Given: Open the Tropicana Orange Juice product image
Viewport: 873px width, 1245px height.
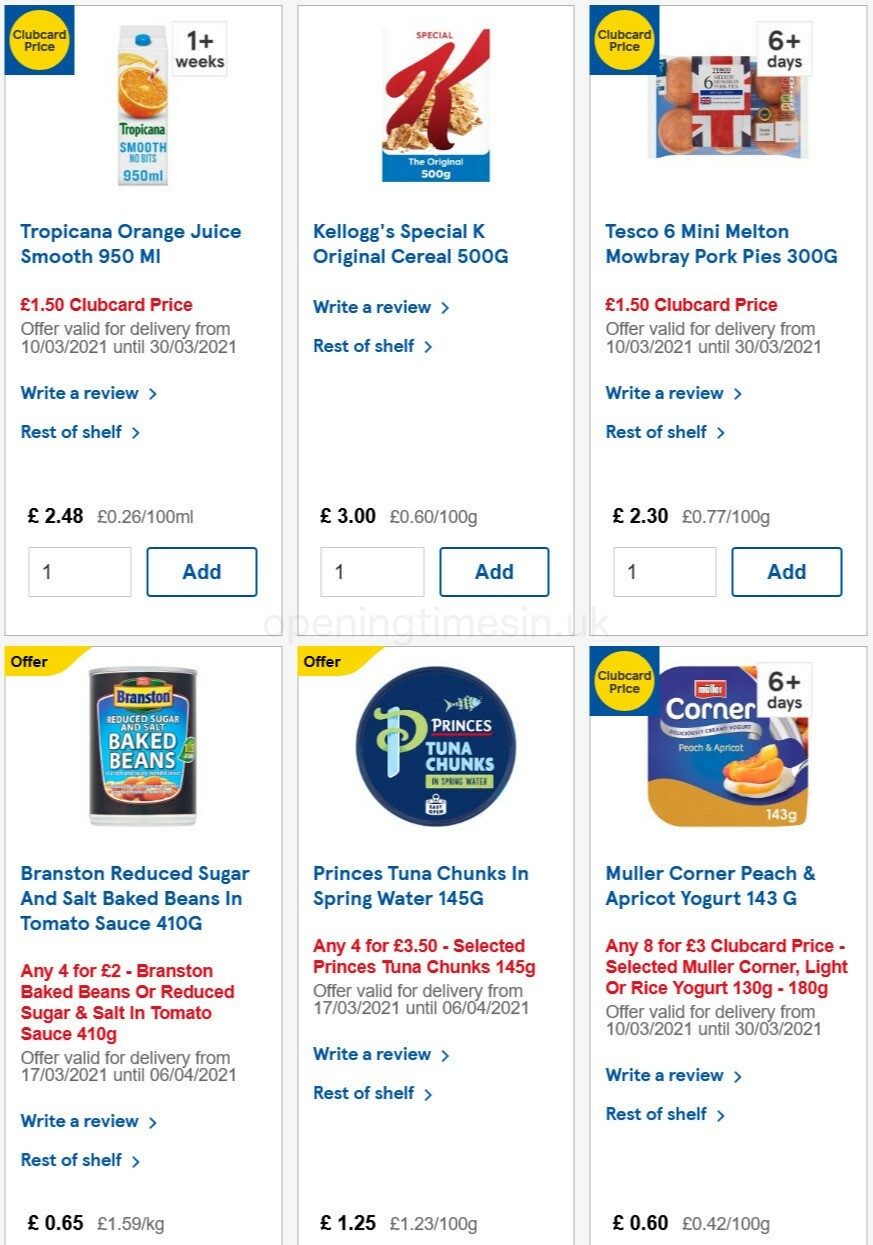Looking at the screenshot, I should (142, 105).
